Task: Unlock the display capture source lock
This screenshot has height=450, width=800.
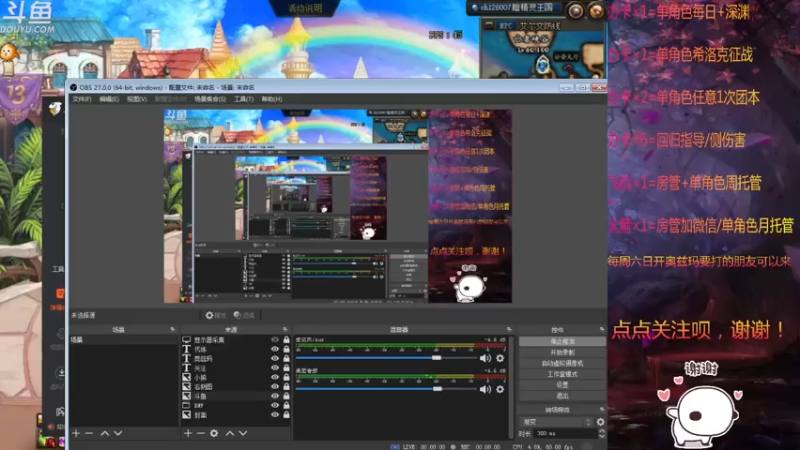Action: [286, 340]
